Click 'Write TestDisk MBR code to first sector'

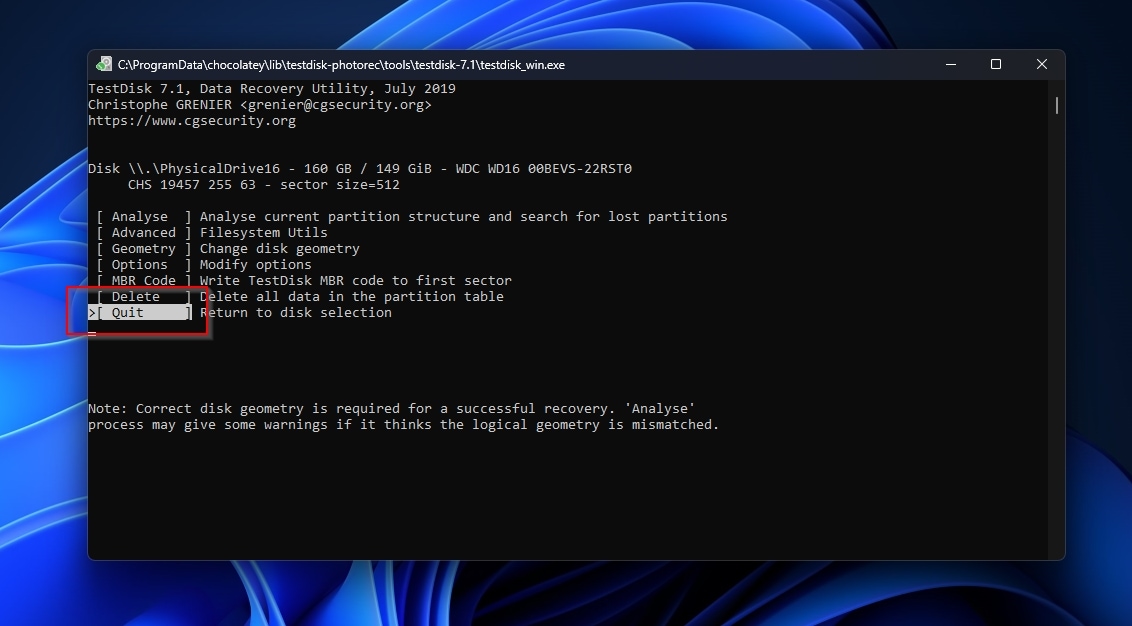pos(356,280)
